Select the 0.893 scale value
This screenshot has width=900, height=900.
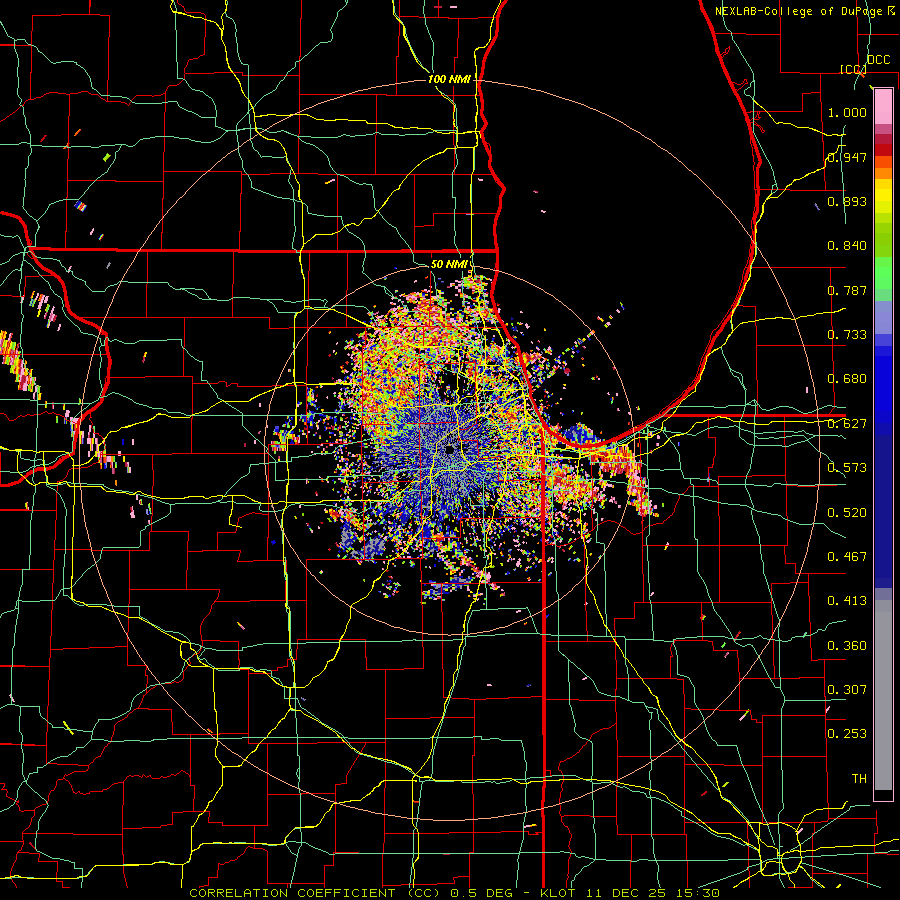click(847, 201)
